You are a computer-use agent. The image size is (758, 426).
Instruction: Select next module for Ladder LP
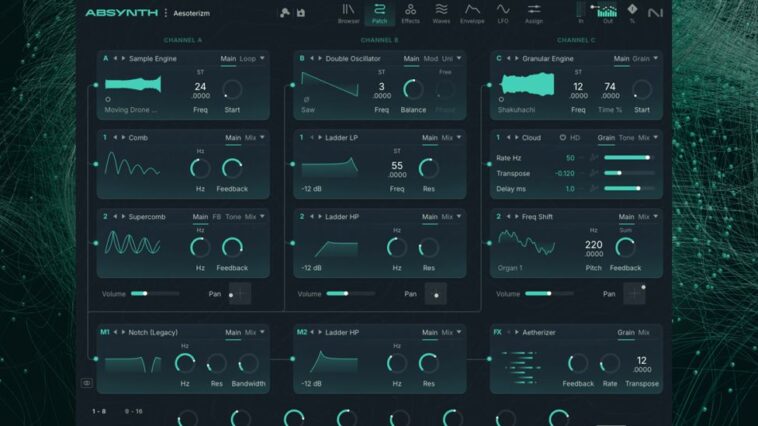320,138
